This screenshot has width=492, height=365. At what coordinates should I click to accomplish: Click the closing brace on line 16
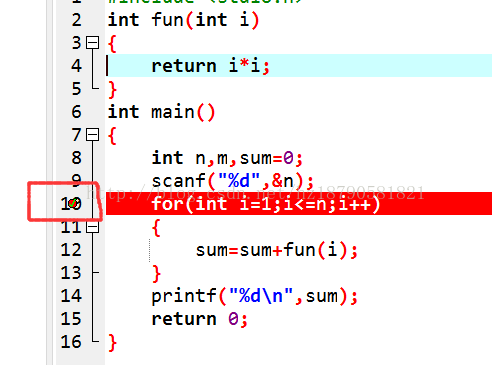[113, 343]
